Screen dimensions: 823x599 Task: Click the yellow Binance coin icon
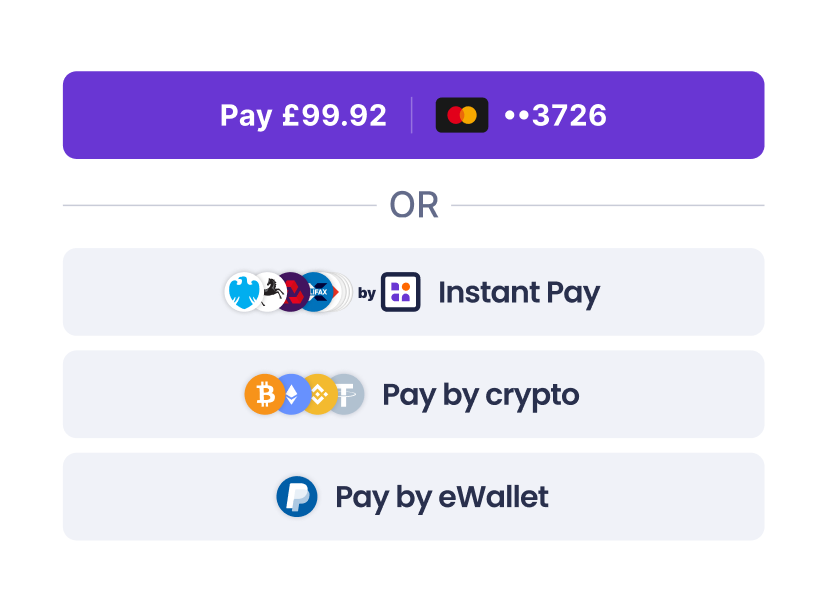click(x=319, y=394)
